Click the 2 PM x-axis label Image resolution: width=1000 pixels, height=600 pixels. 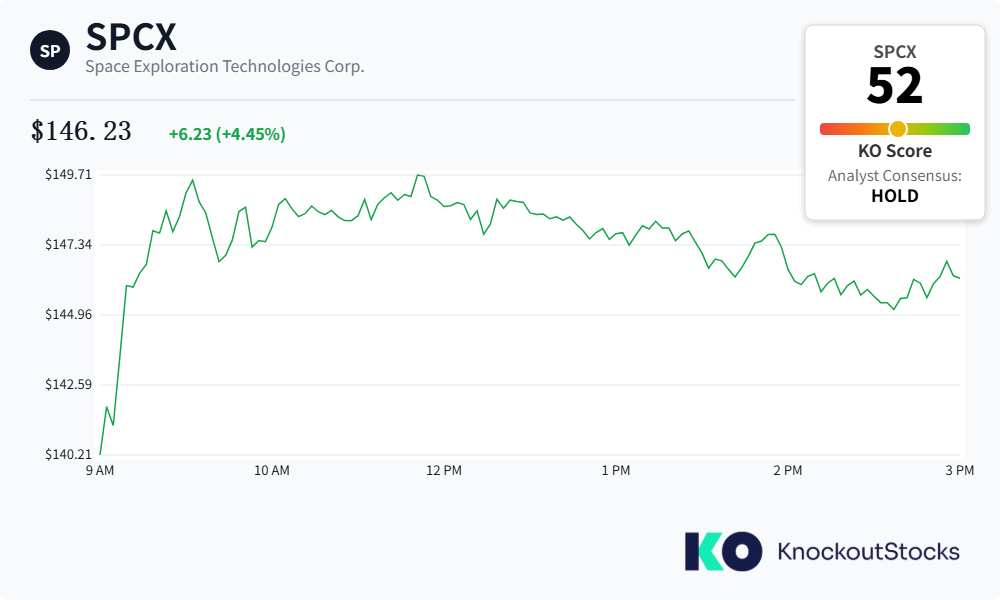pos(788,471)
